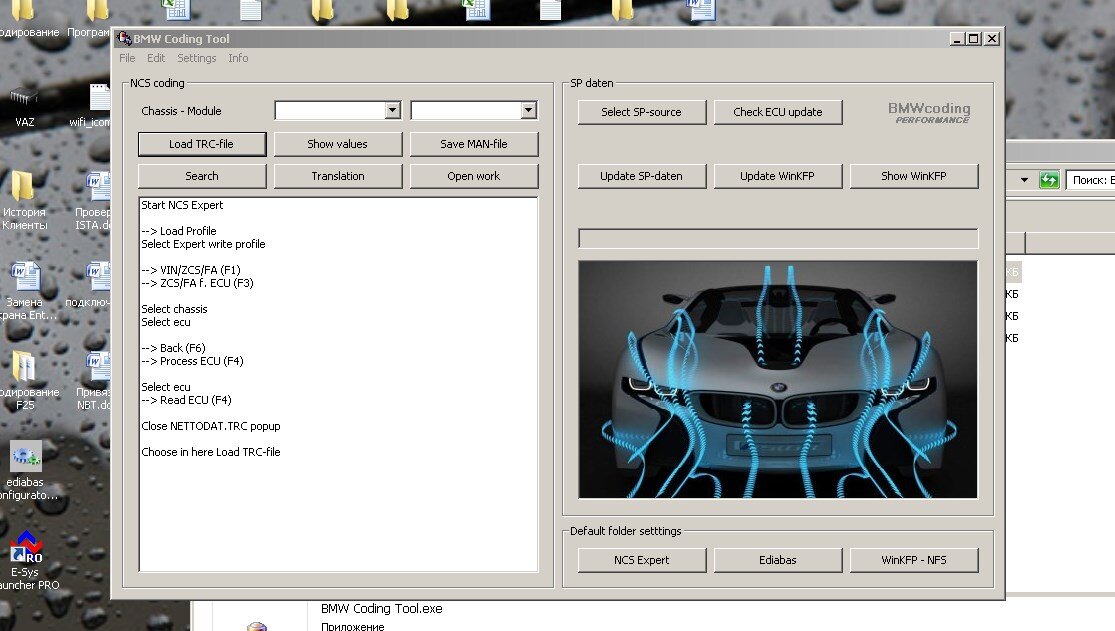Image resolution: width=1115 pixels, height=631 pixels.
Task: Open Ediabas default folder setting
Action: pyautogui.click(x=778, y=560)
